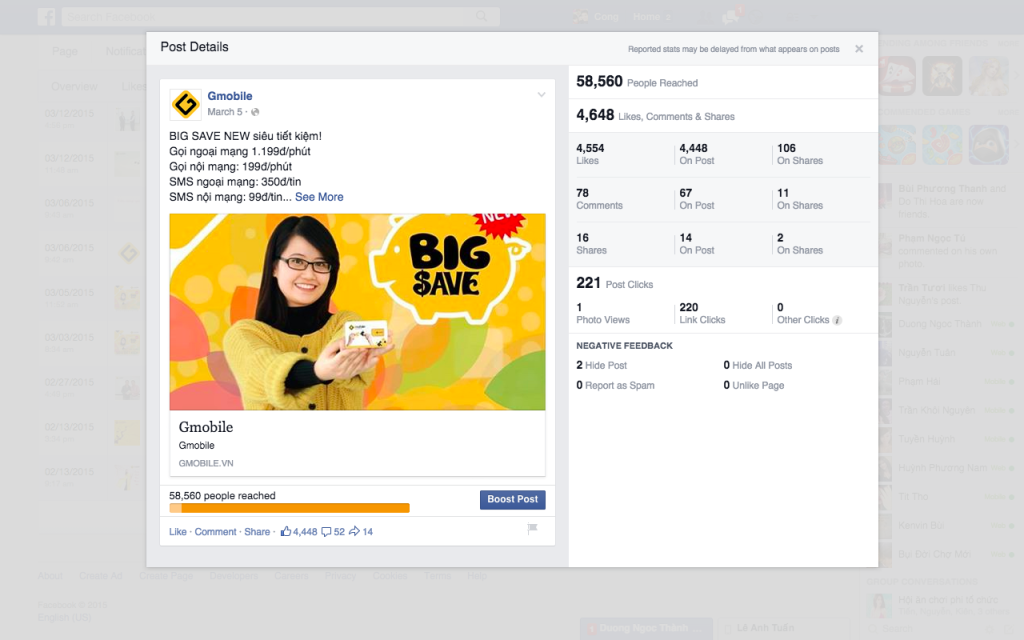Close the Post Details dialog
The width and height of the screenshot is (1024, 640).
click(859, 49)
